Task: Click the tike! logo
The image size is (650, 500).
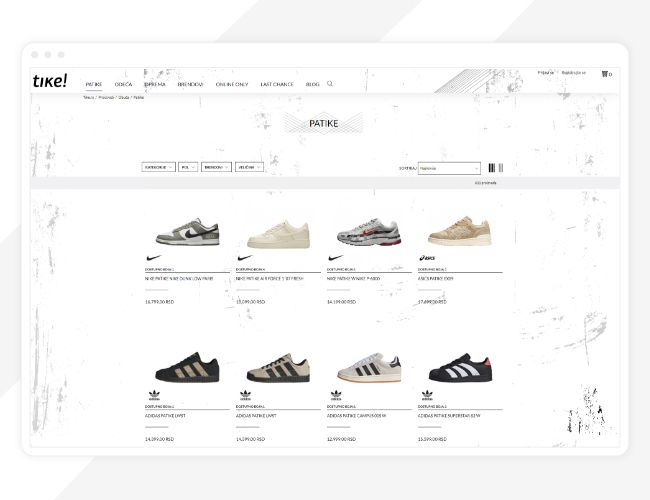Action: 50,81
